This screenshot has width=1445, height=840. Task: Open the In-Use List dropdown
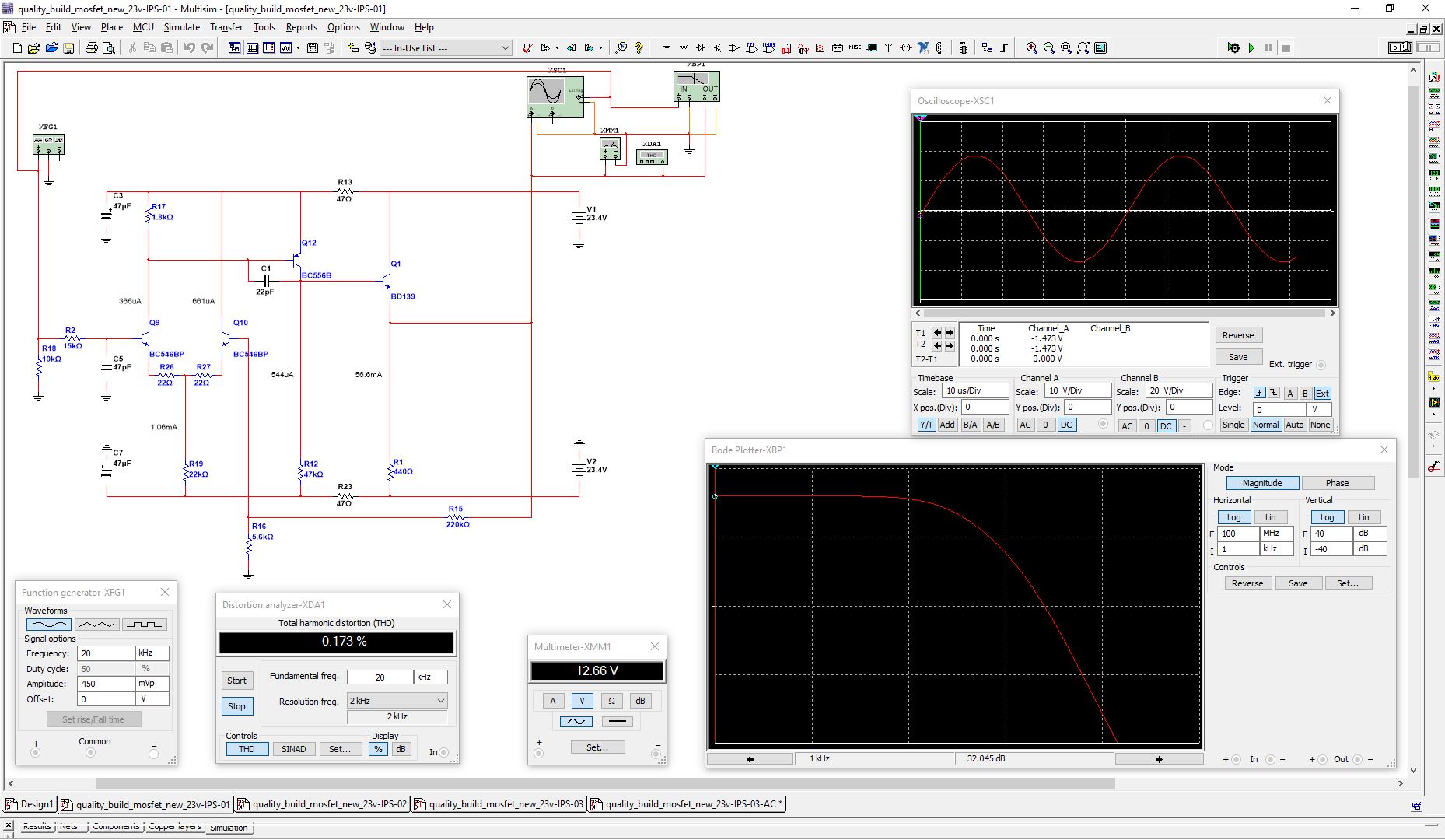pyautogui.click(x=446, y=48)
